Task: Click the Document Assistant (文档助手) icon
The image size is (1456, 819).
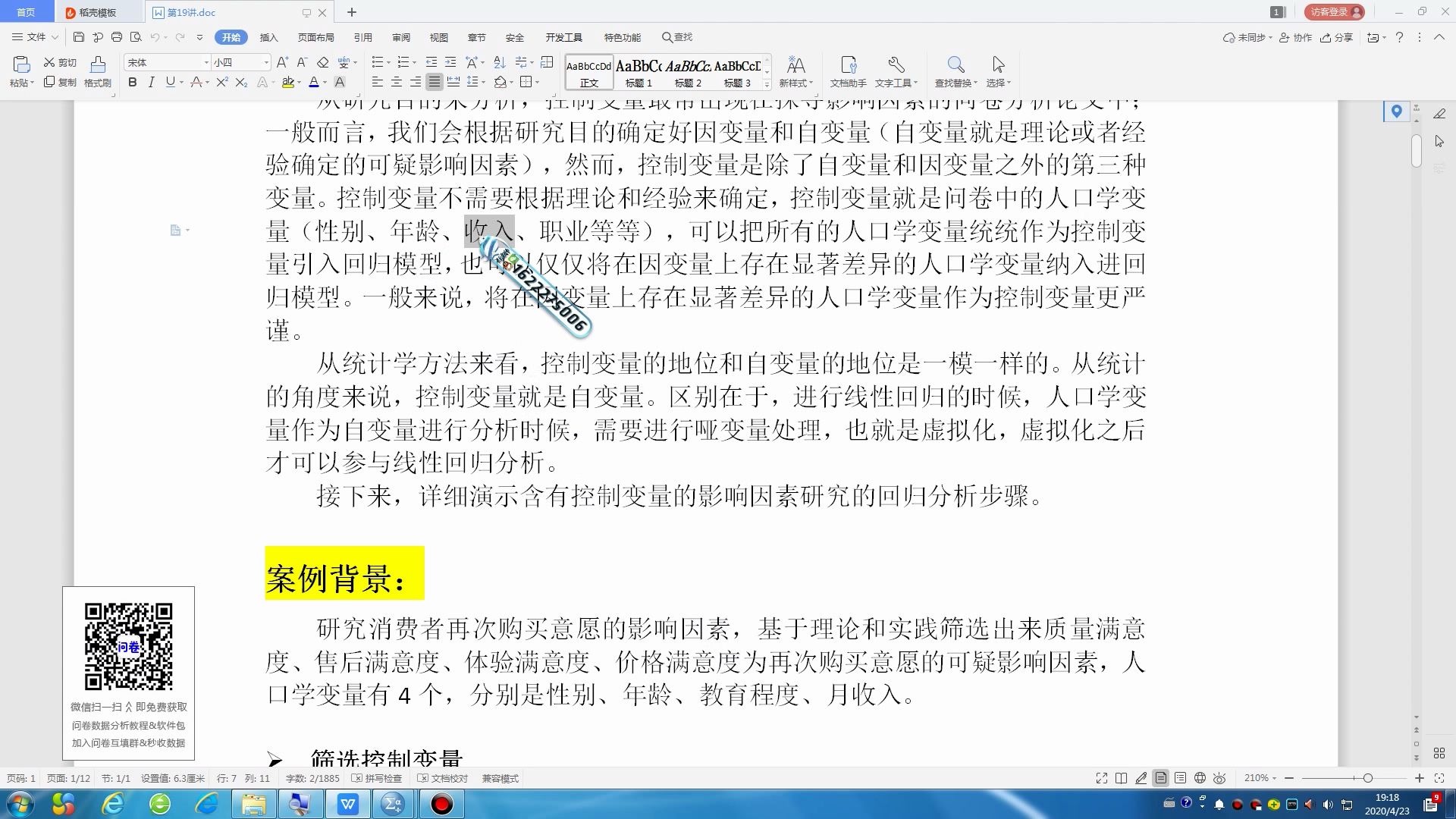Action: [848, 72]
